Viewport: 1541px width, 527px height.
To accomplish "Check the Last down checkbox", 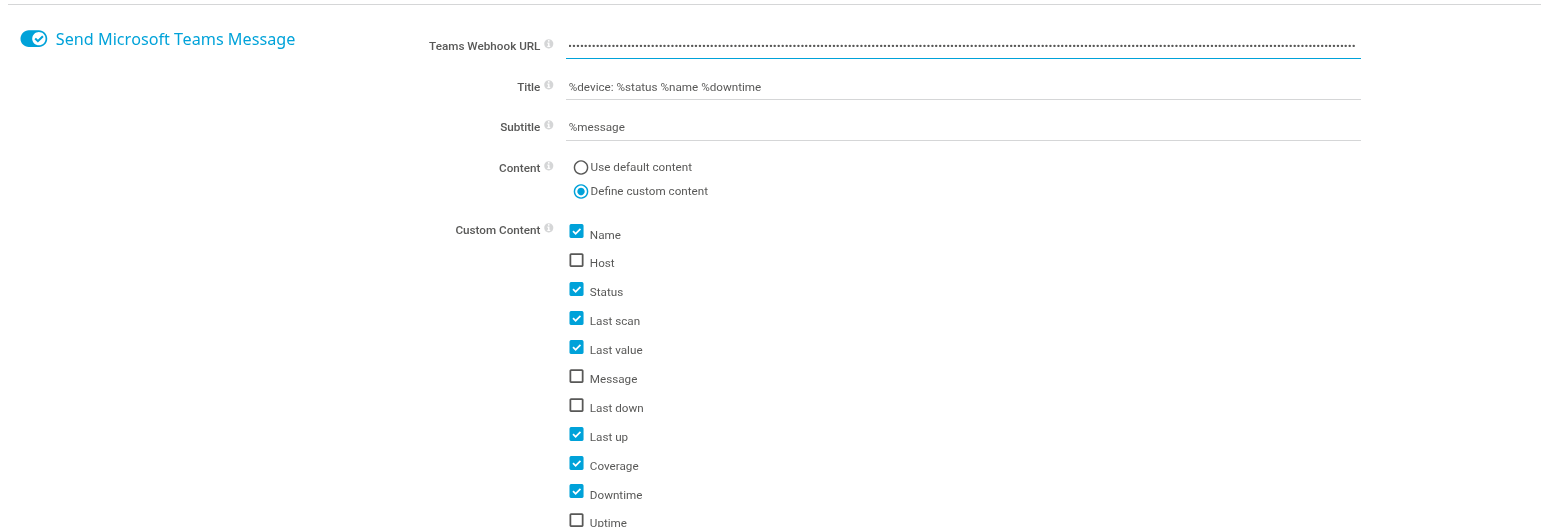I will (577, 405).
